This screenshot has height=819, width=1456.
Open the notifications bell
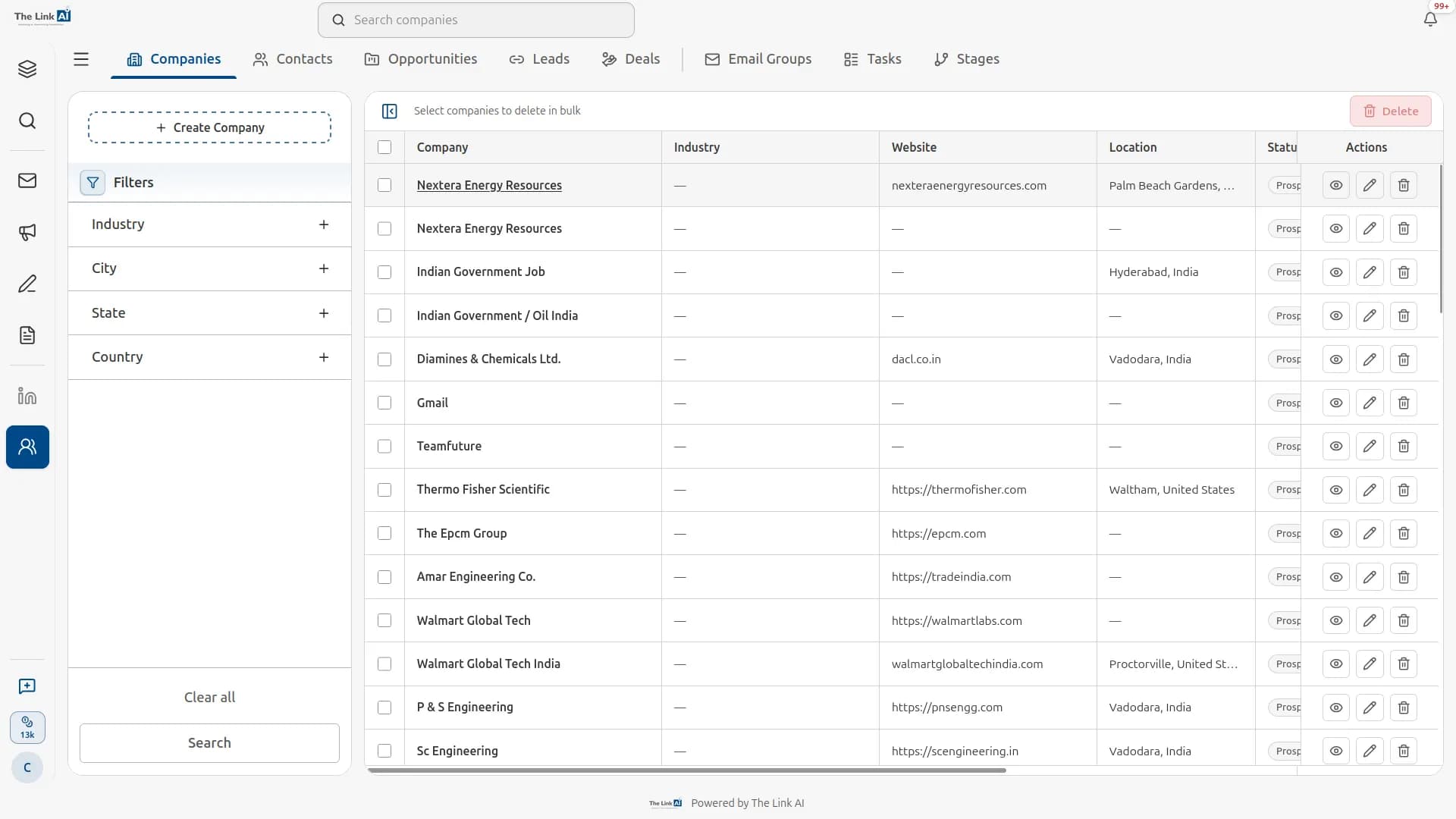[1430, 19]
